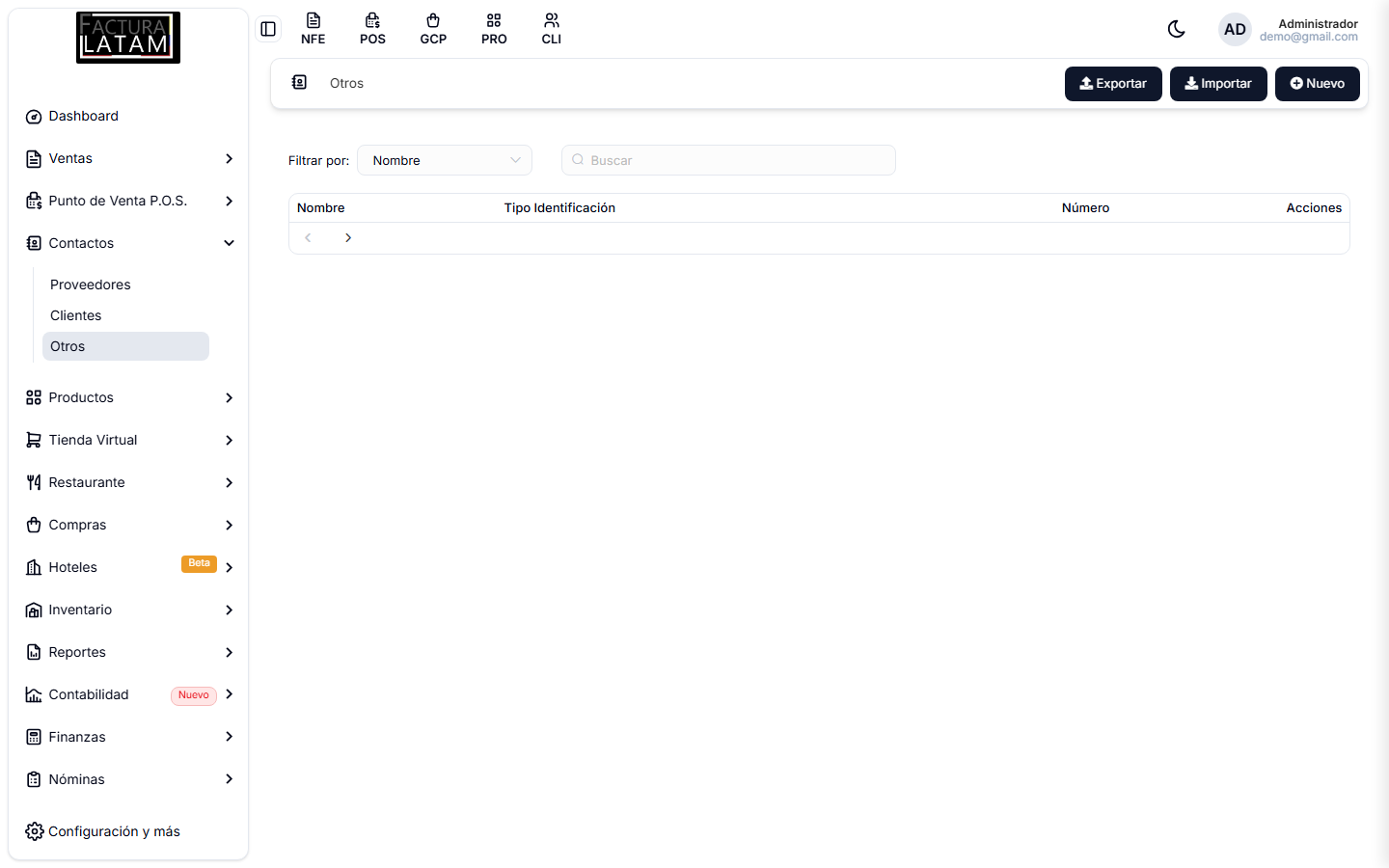Click the Otros contact book header icon

299,83
